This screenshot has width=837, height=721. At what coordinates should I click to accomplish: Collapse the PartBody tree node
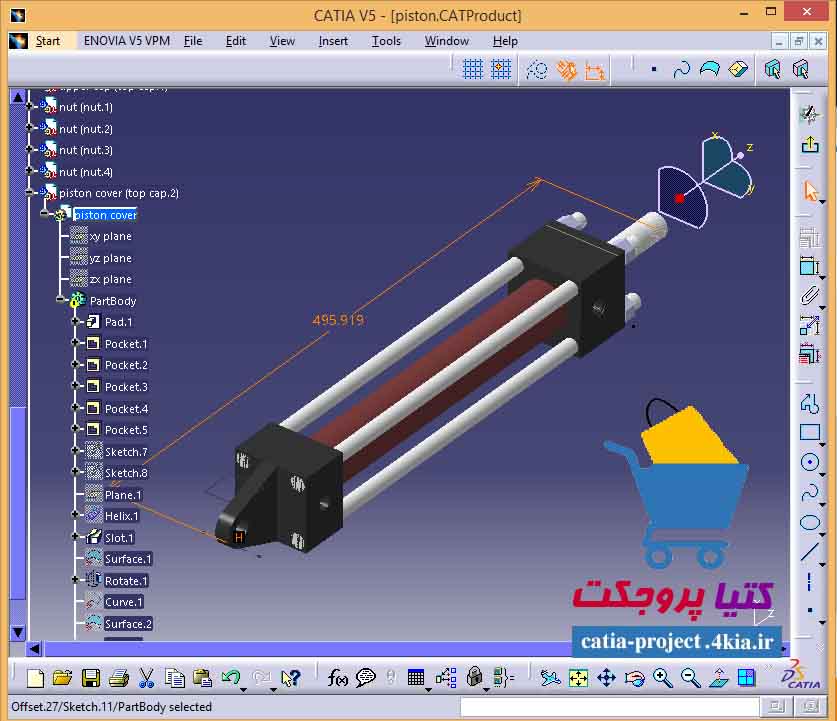point(60,300)
